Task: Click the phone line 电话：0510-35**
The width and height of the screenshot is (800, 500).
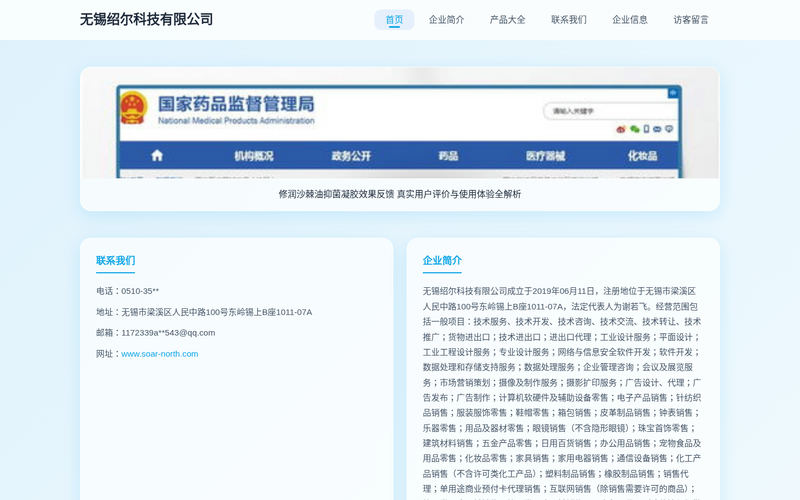Action: [128, 291]
